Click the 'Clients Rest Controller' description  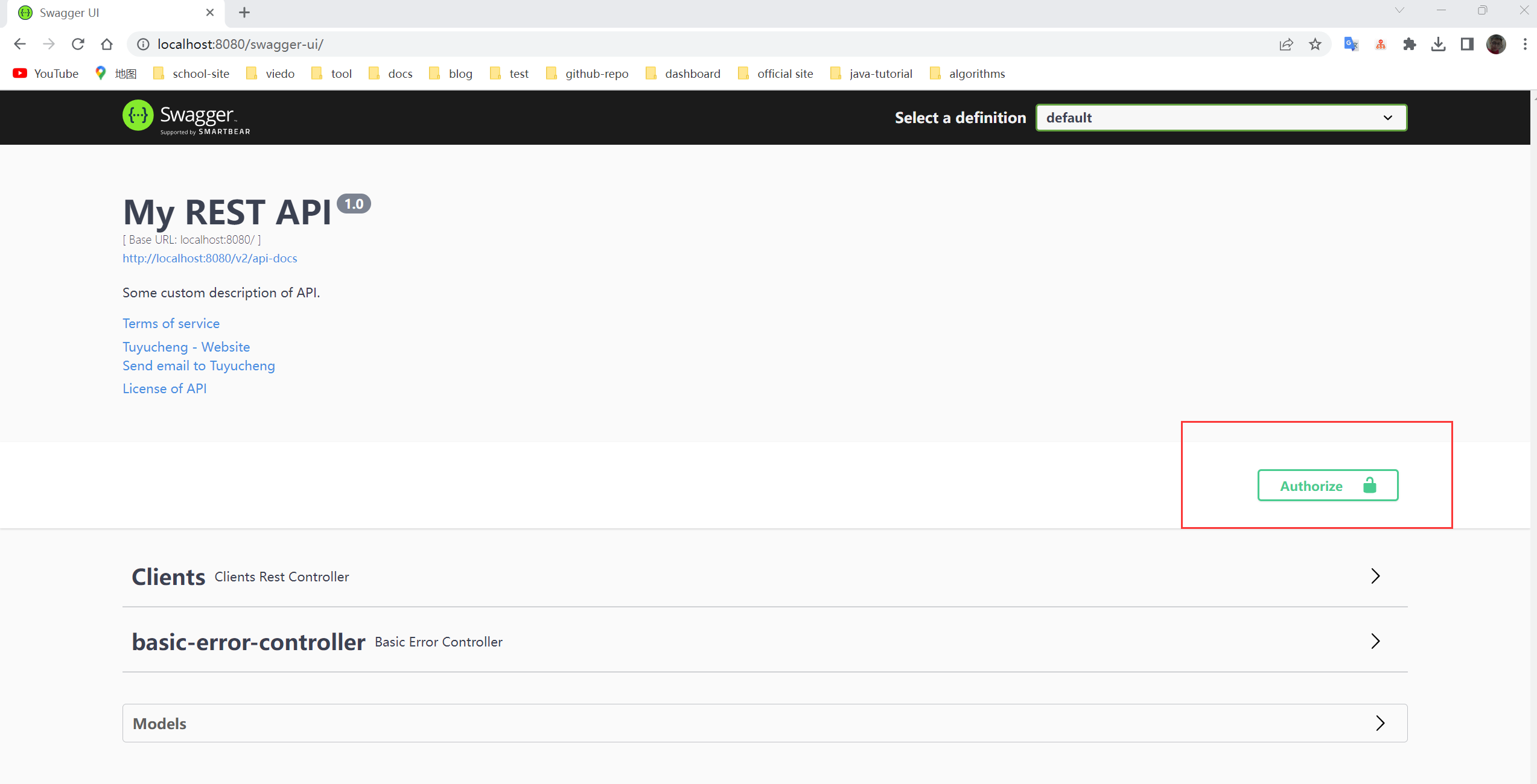(x=282, y=577)
